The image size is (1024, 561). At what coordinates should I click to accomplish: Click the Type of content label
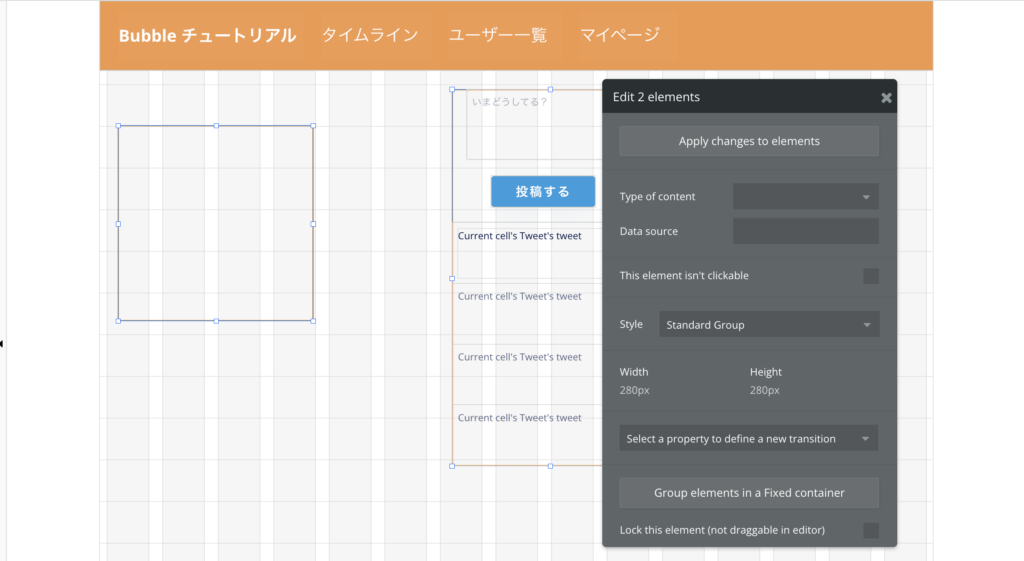(x=657, y=197)
